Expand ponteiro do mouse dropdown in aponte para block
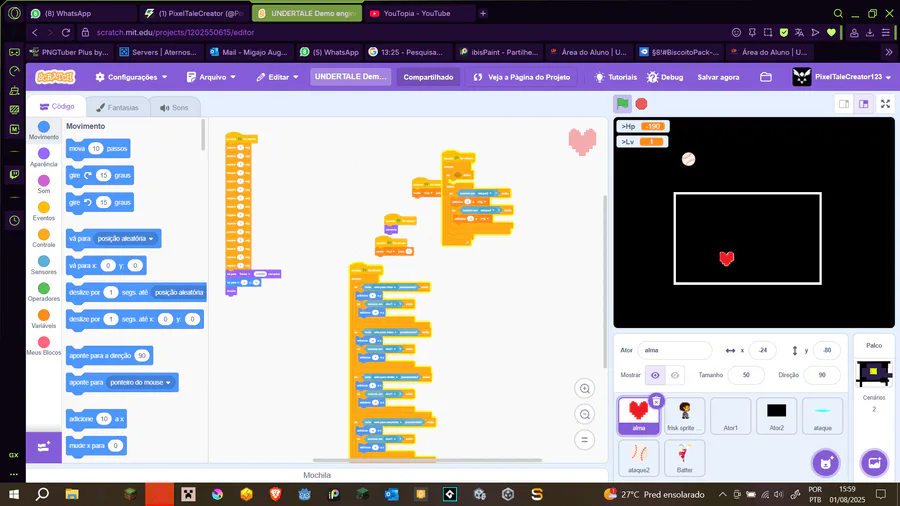This screenshot has width=900, height=506. (141, 383)
